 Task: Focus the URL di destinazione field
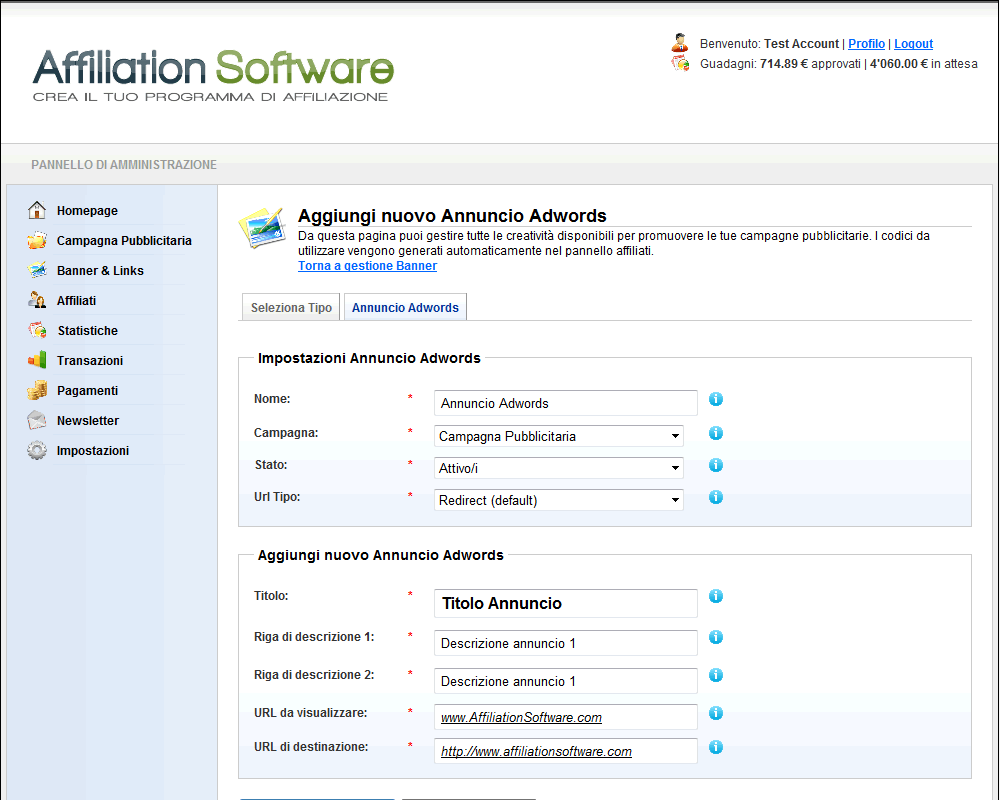pyautogui.click(x=565, y=751)
